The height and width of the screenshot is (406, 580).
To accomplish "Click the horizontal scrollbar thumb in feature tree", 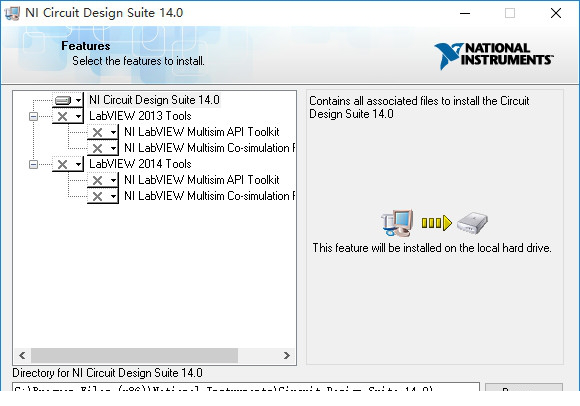I will (134, 356).
